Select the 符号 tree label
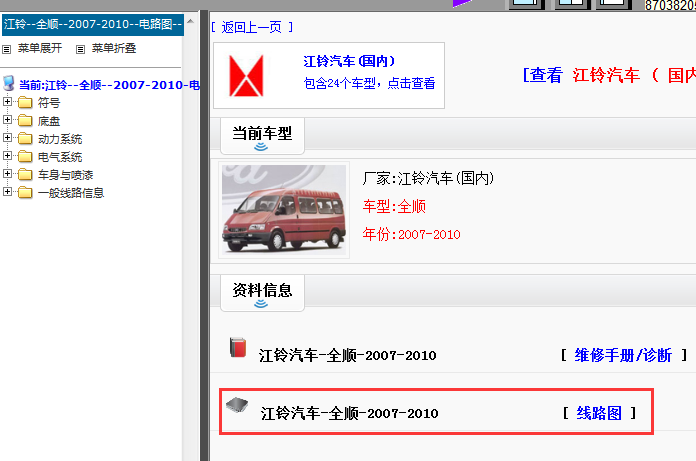The width and height of the screenshot is (696, 461). tap(49, 103)
